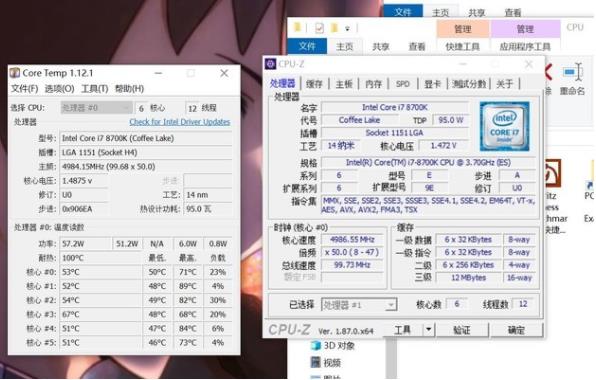Click the 57.2W power reading

[x=85, y=244]
